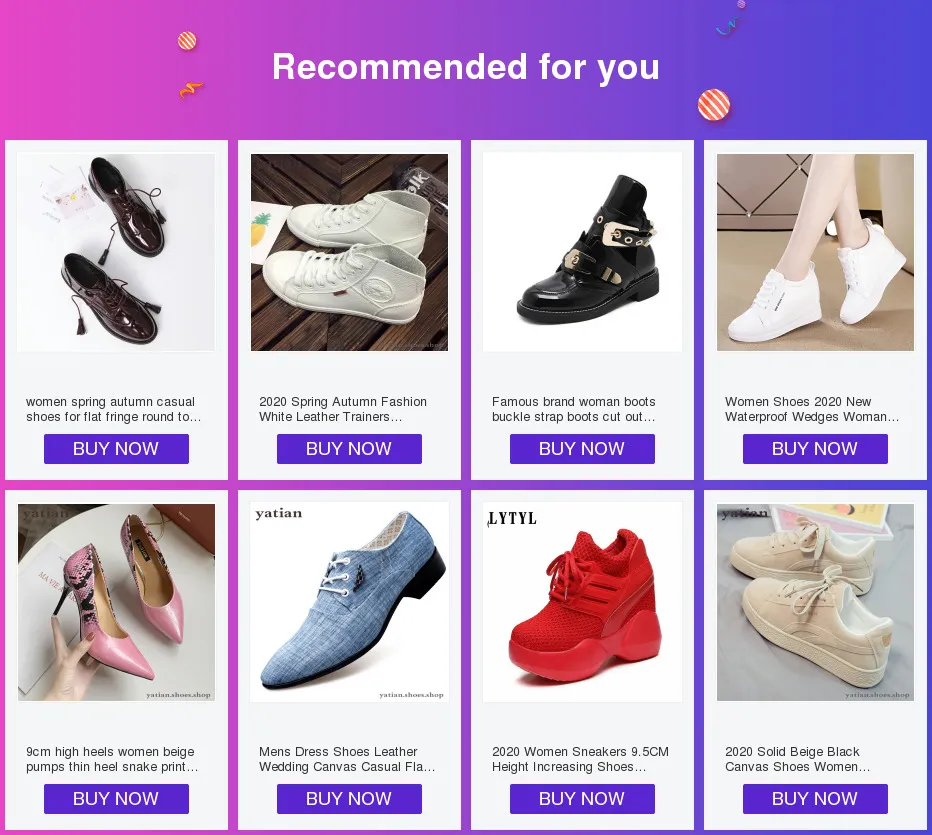932x835 pixels.
Task: Open the dark patent fringe flat shoes image
Action: tap(116, 252)
